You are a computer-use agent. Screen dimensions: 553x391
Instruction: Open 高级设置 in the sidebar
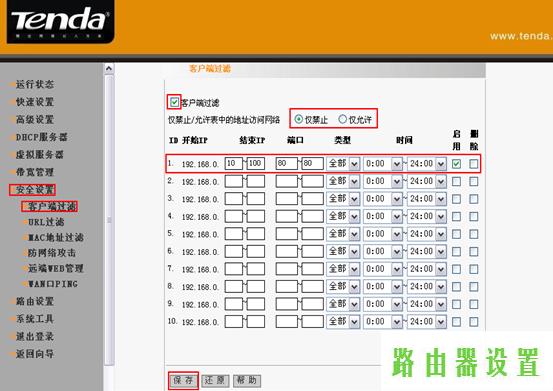pyautogui.click(x=35, y=120)
